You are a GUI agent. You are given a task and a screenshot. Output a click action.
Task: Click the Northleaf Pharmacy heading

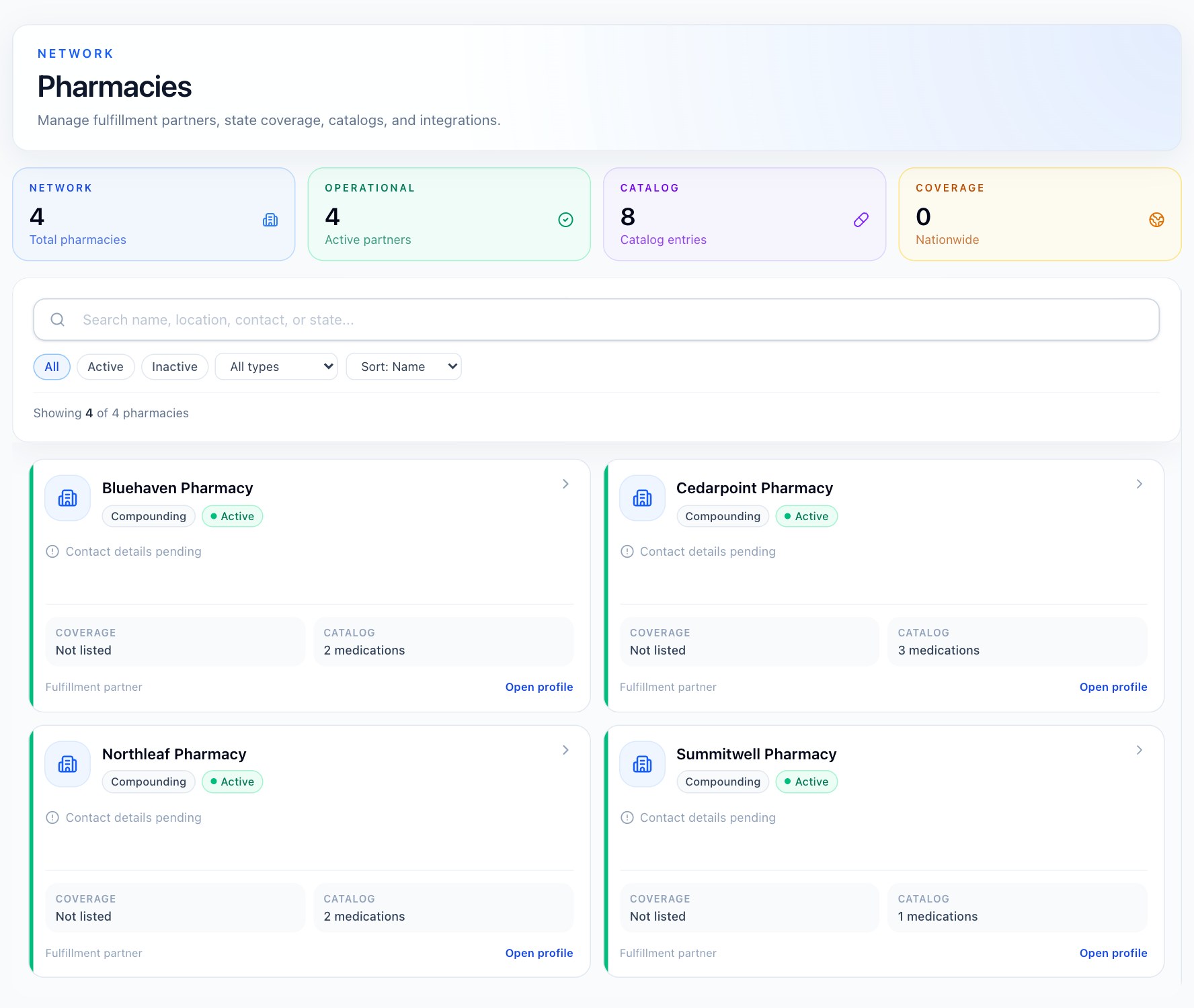[174, 754]
